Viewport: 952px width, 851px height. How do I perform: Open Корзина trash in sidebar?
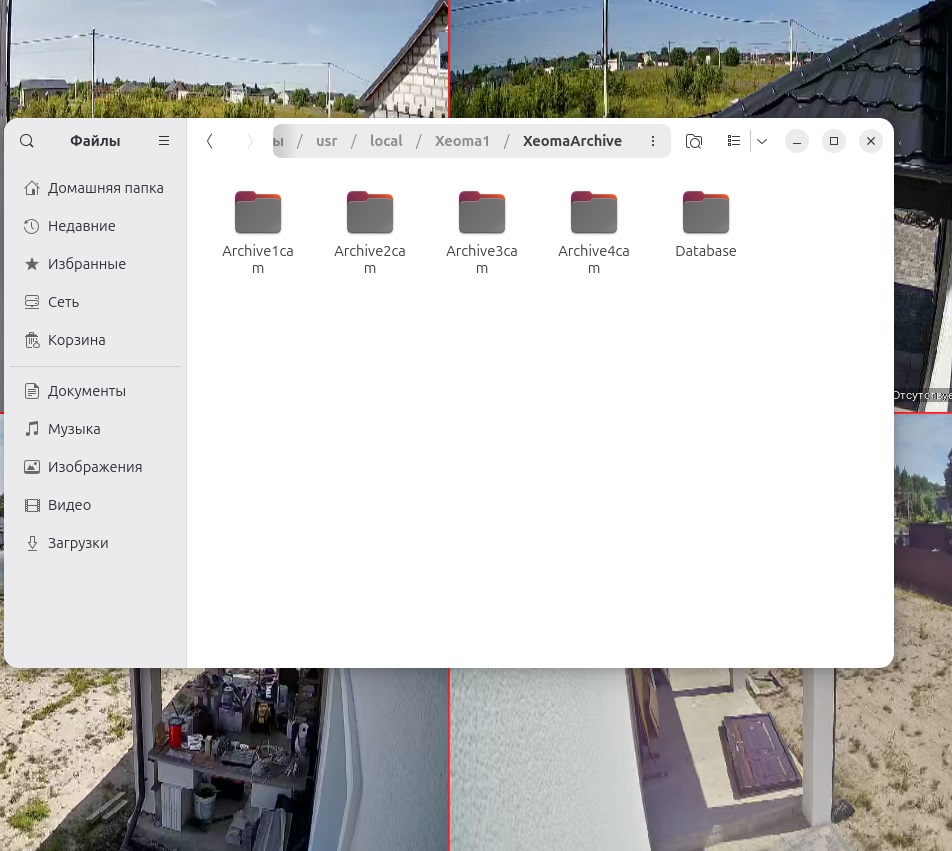tap(76, 340)
